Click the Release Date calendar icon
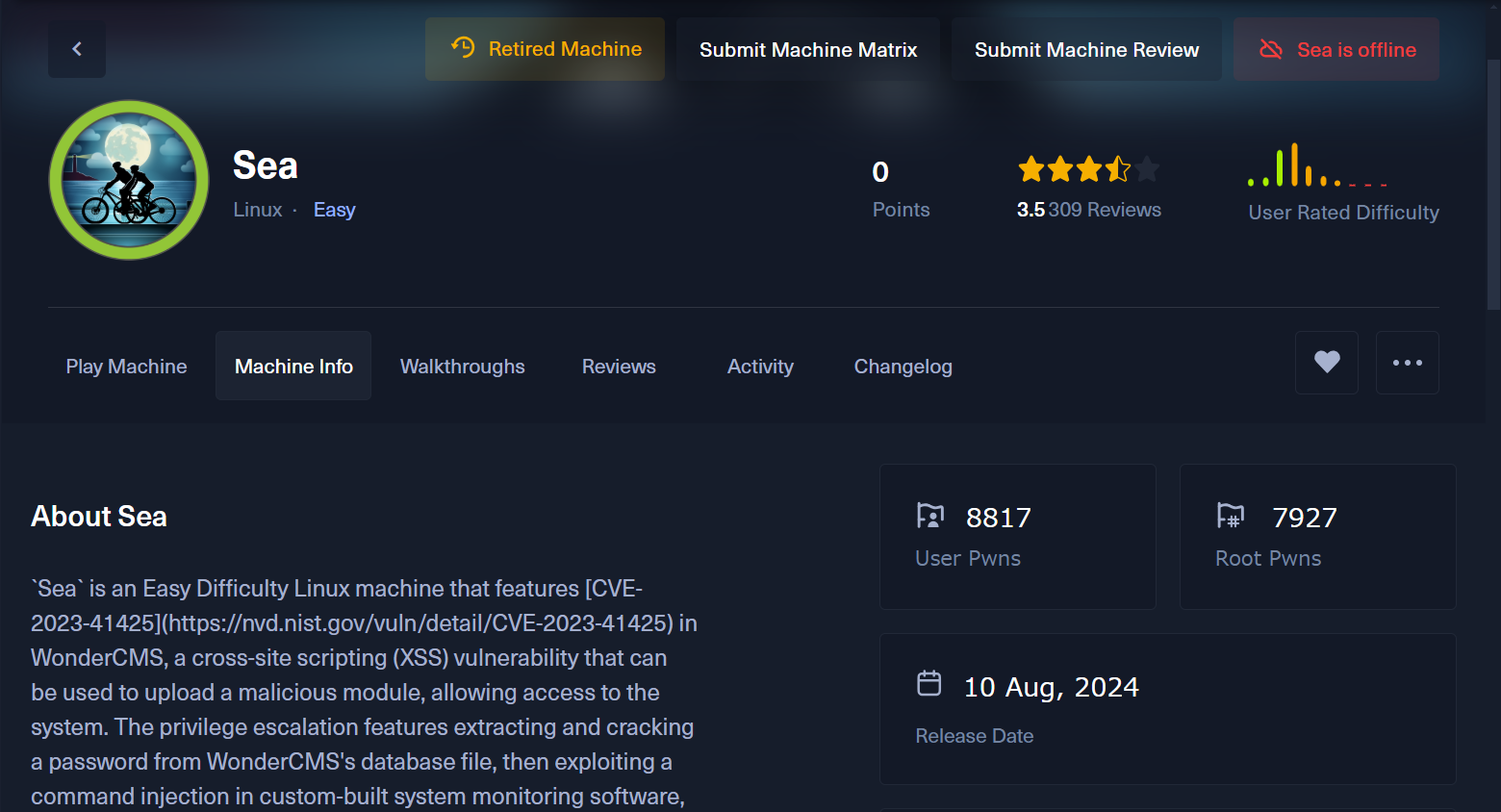The height and width of the screenshot is (812, 1501). [x=929, y=683]
